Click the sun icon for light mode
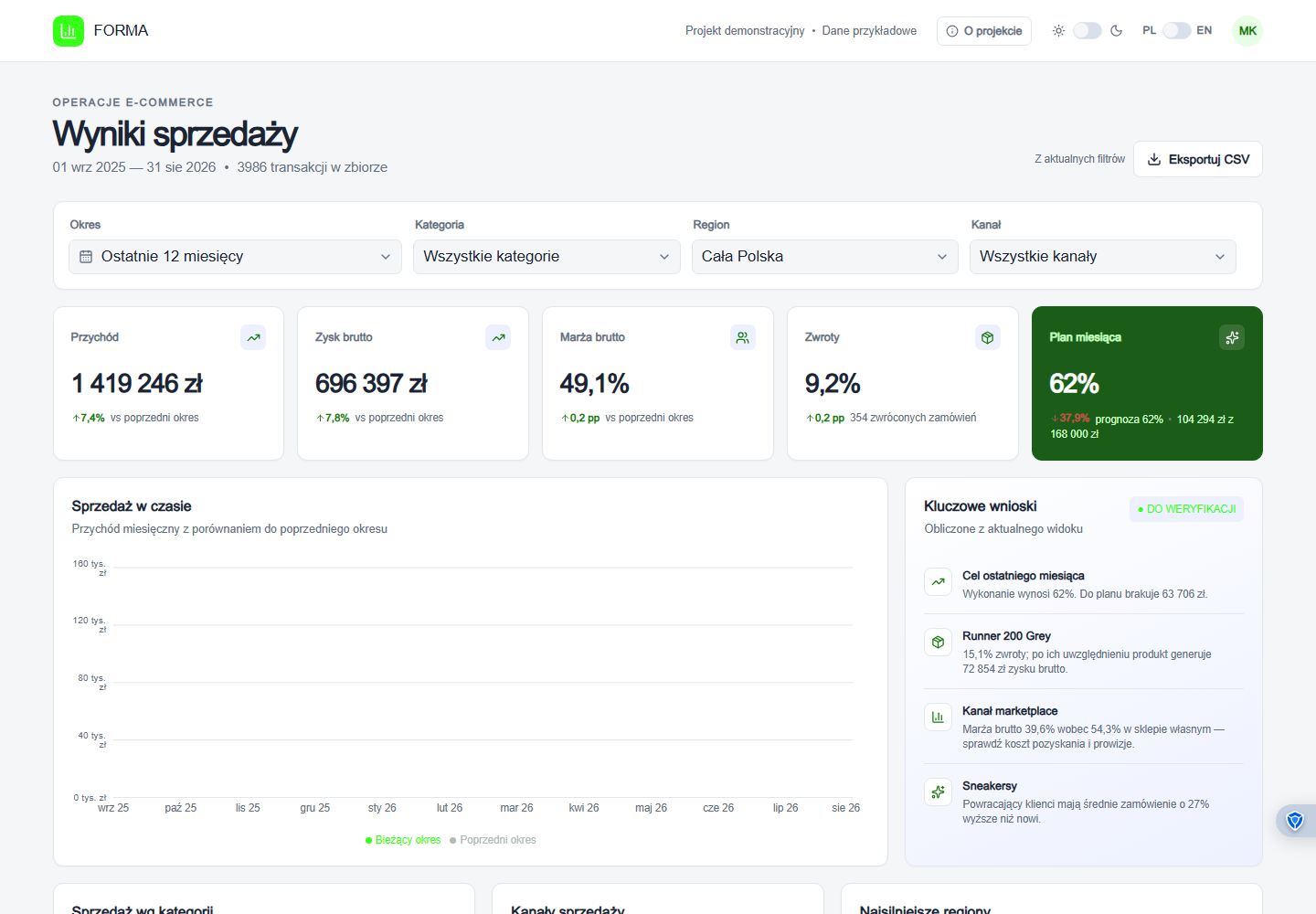 coord(1058,31)
